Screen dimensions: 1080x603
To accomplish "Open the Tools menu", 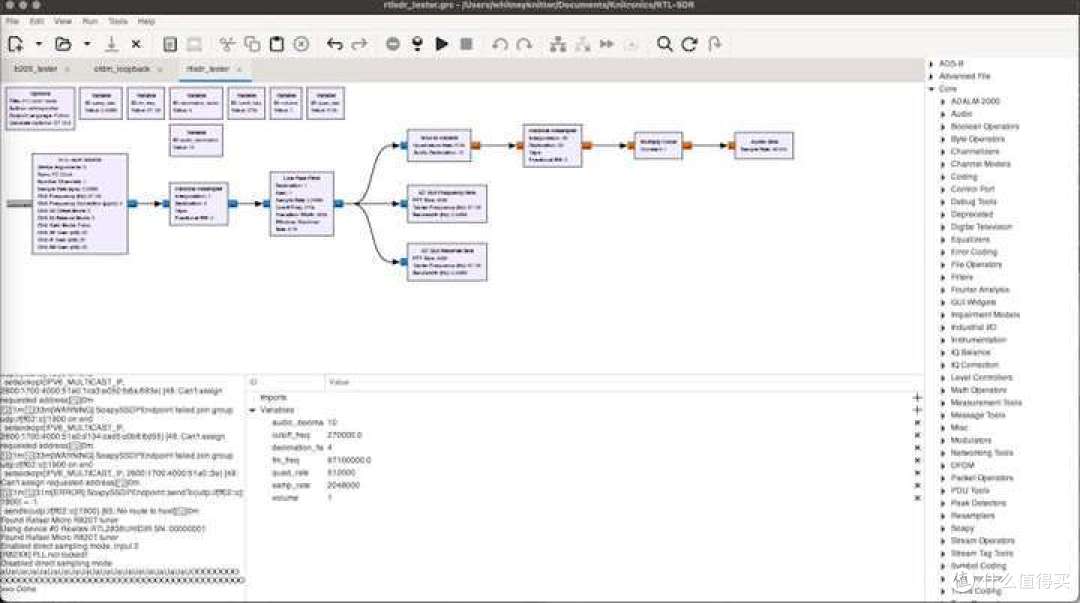I will pos(117,20).
